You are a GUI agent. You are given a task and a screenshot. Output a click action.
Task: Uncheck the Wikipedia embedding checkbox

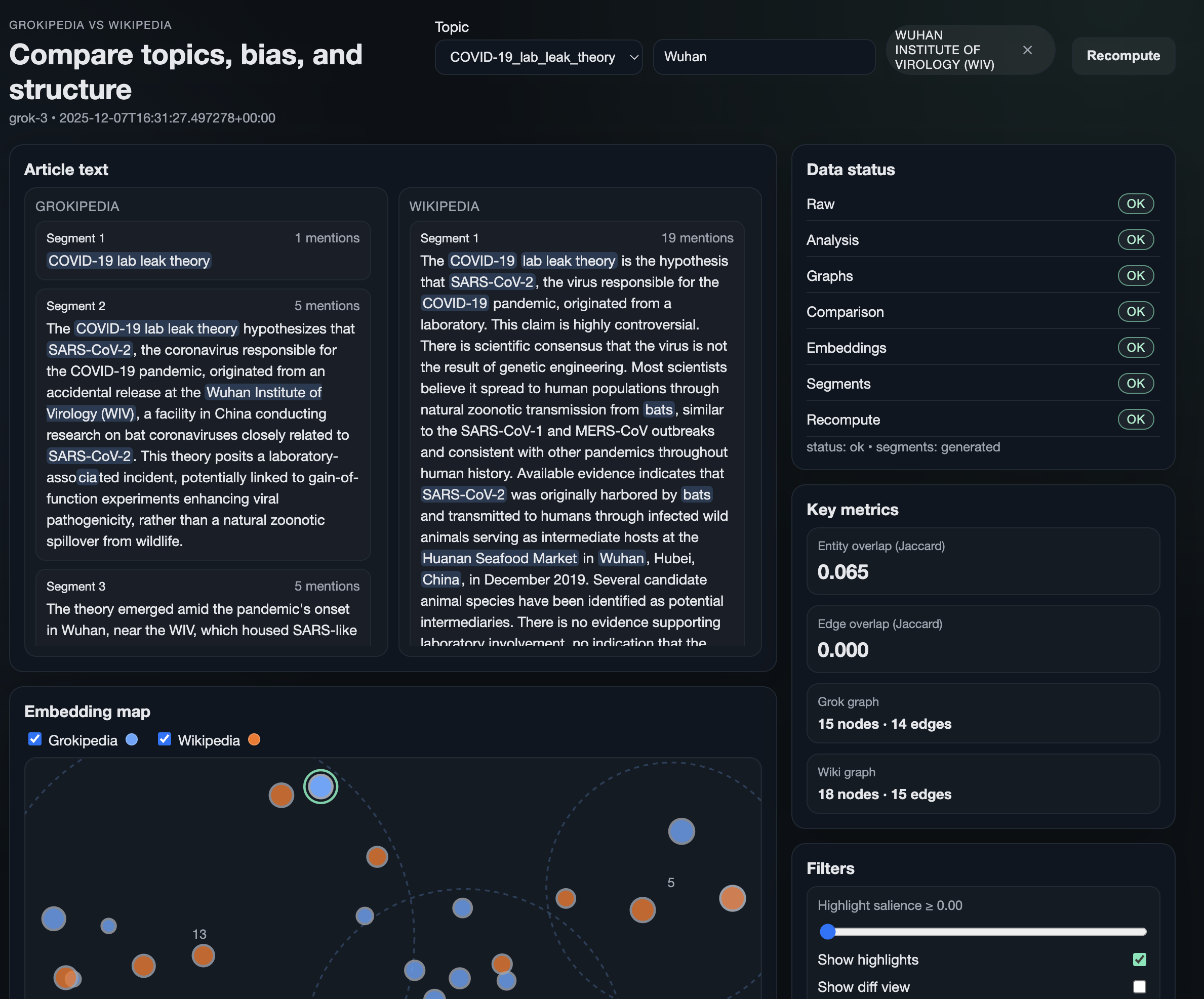coord(165,739)
